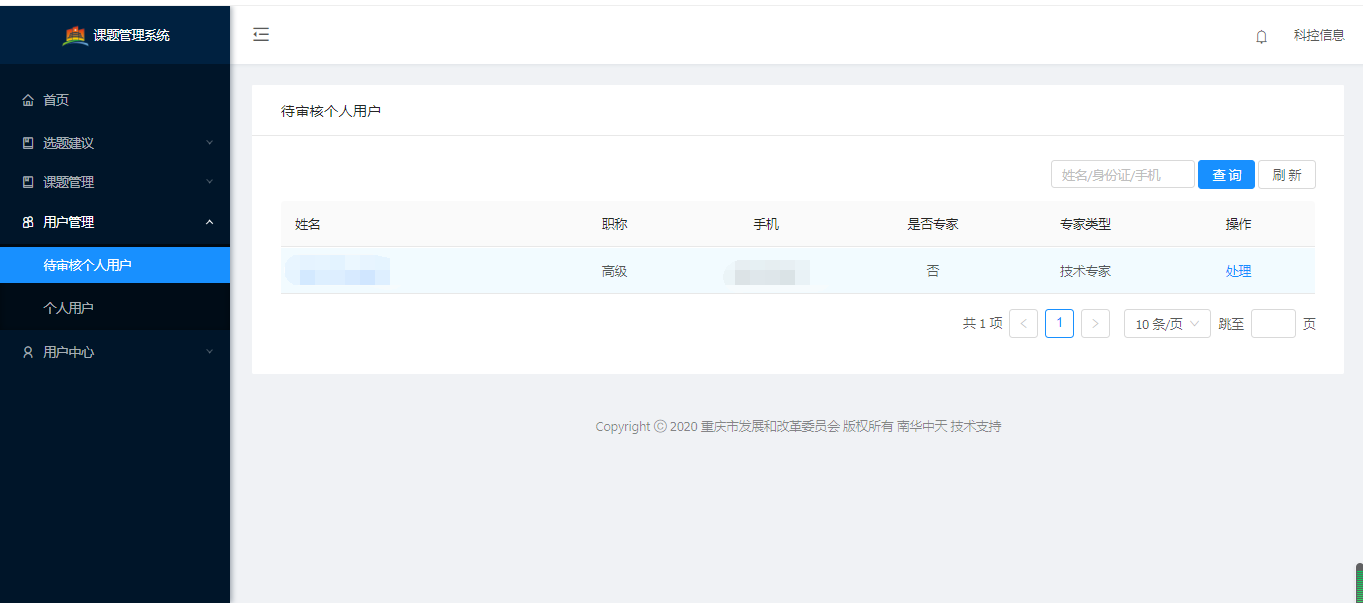
Task: Click the 用户中心 person icon in sidebar
Action: tap(27, 351)
